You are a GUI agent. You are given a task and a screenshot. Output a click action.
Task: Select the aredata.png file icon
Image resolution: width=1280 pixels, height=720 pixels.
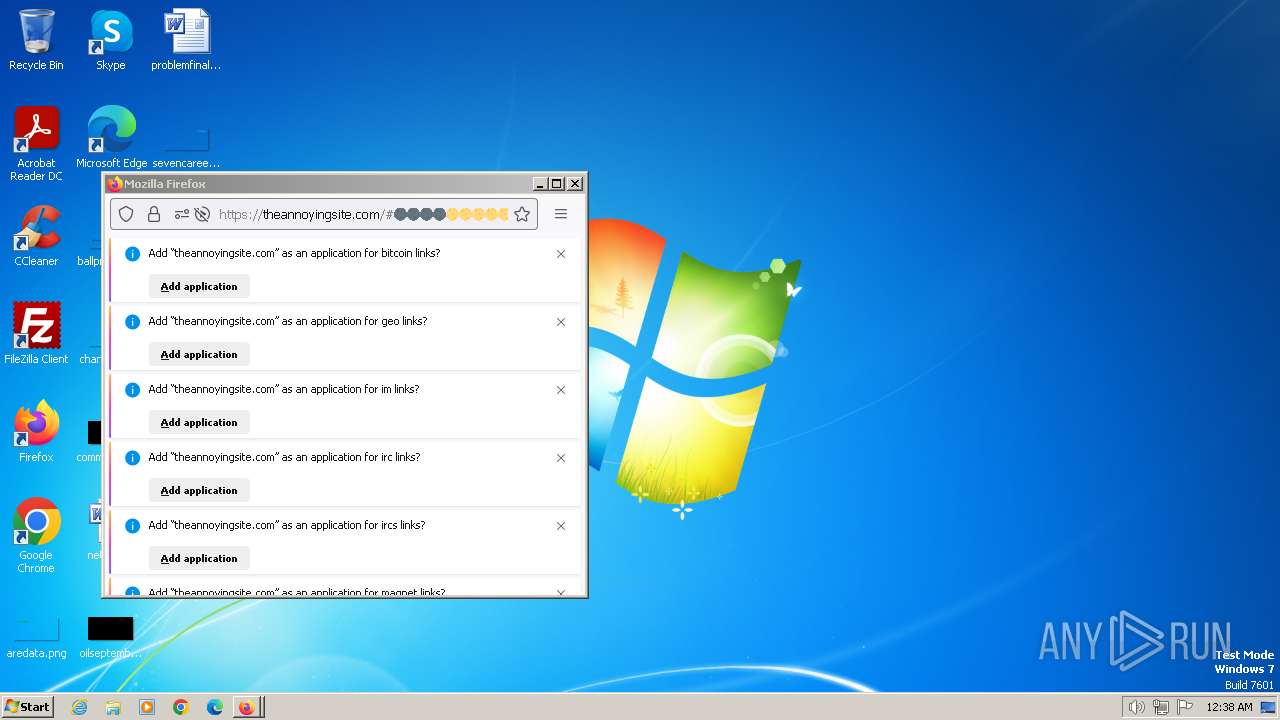[36, 637]
